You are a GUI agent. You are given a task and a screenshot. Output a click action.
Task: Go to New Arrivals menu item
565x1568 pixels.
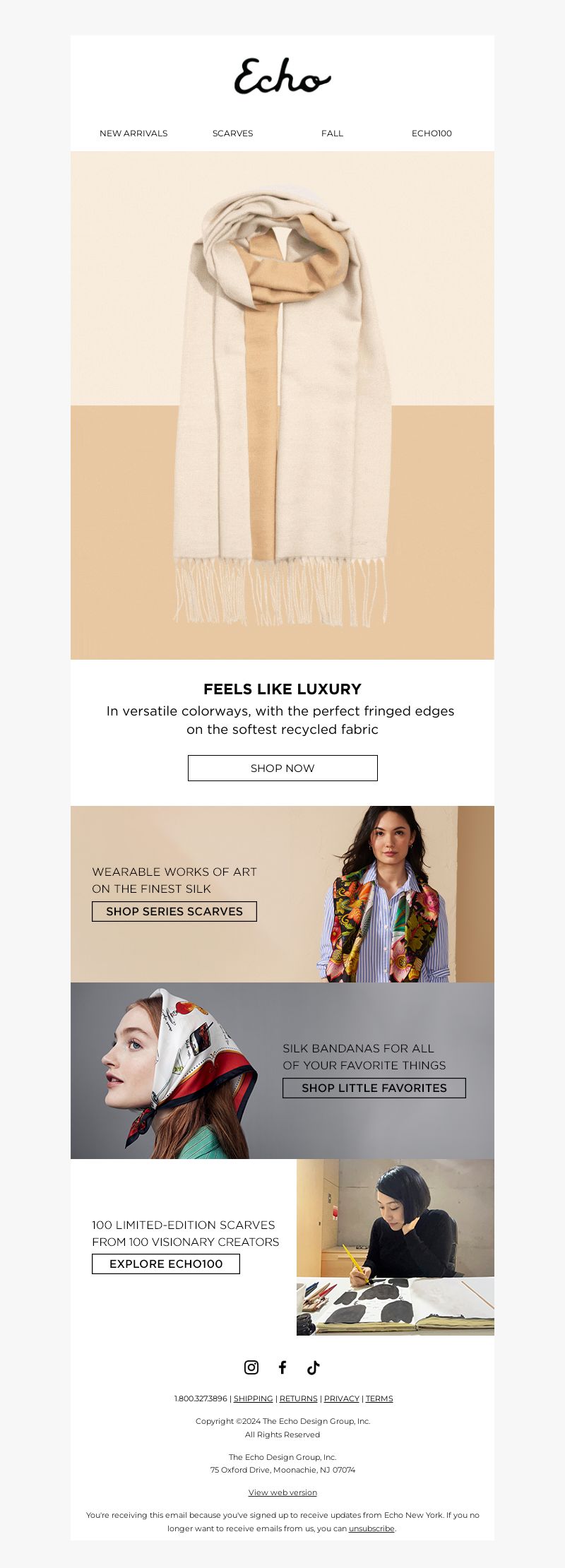133,133
